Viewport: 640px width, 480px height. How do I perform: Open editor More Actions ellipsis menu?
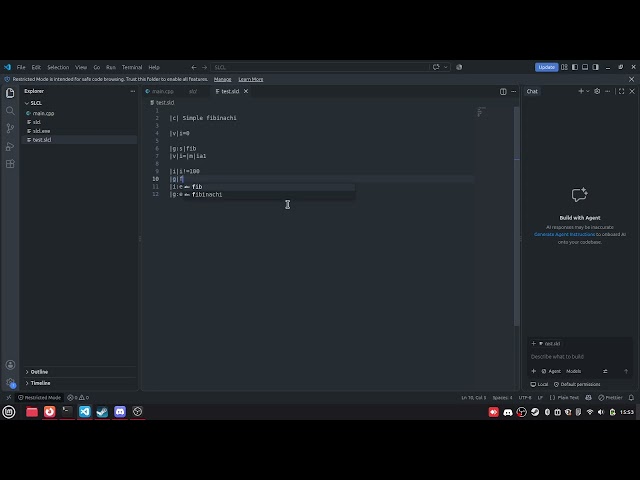click(513, 91)
